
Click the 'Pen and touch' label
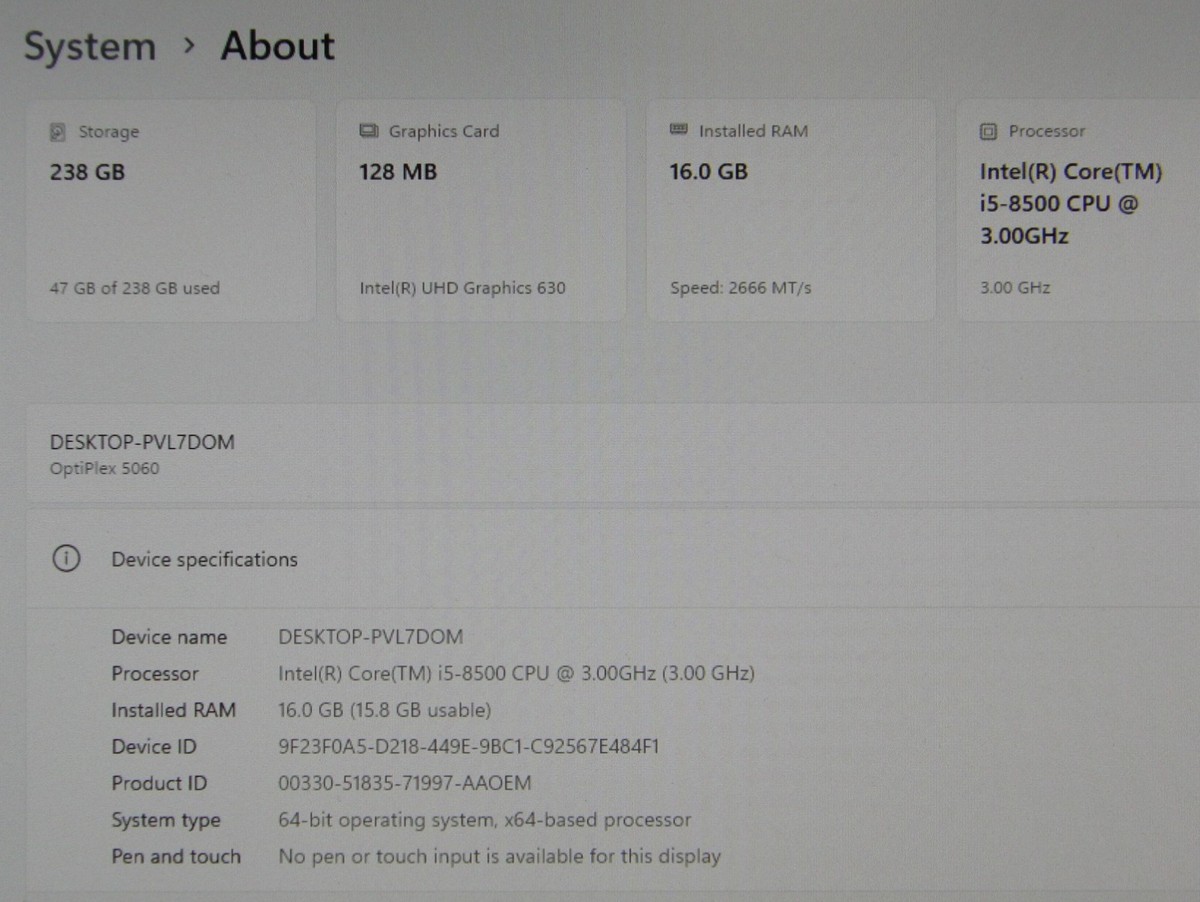176,857
